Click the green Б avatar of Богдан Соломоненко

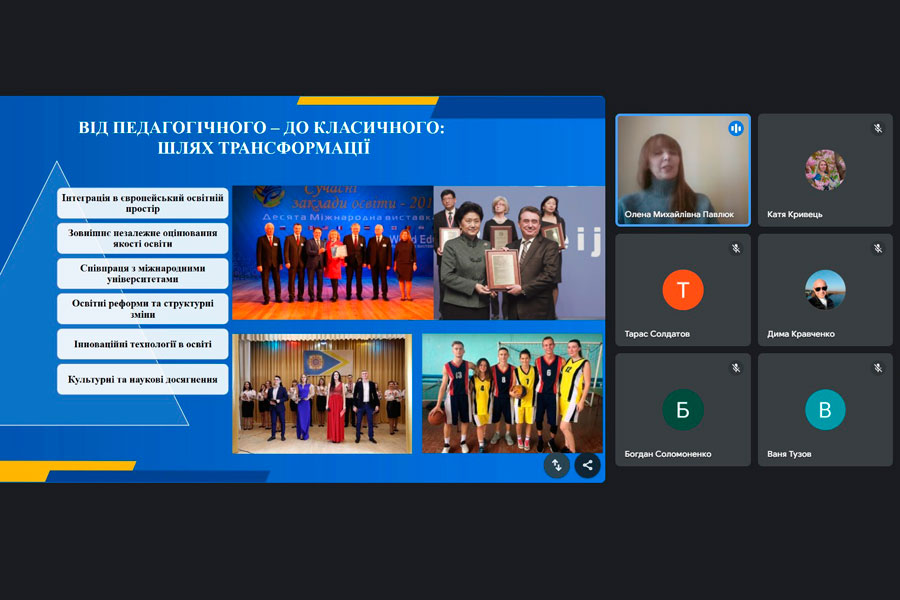pos(682,409)
